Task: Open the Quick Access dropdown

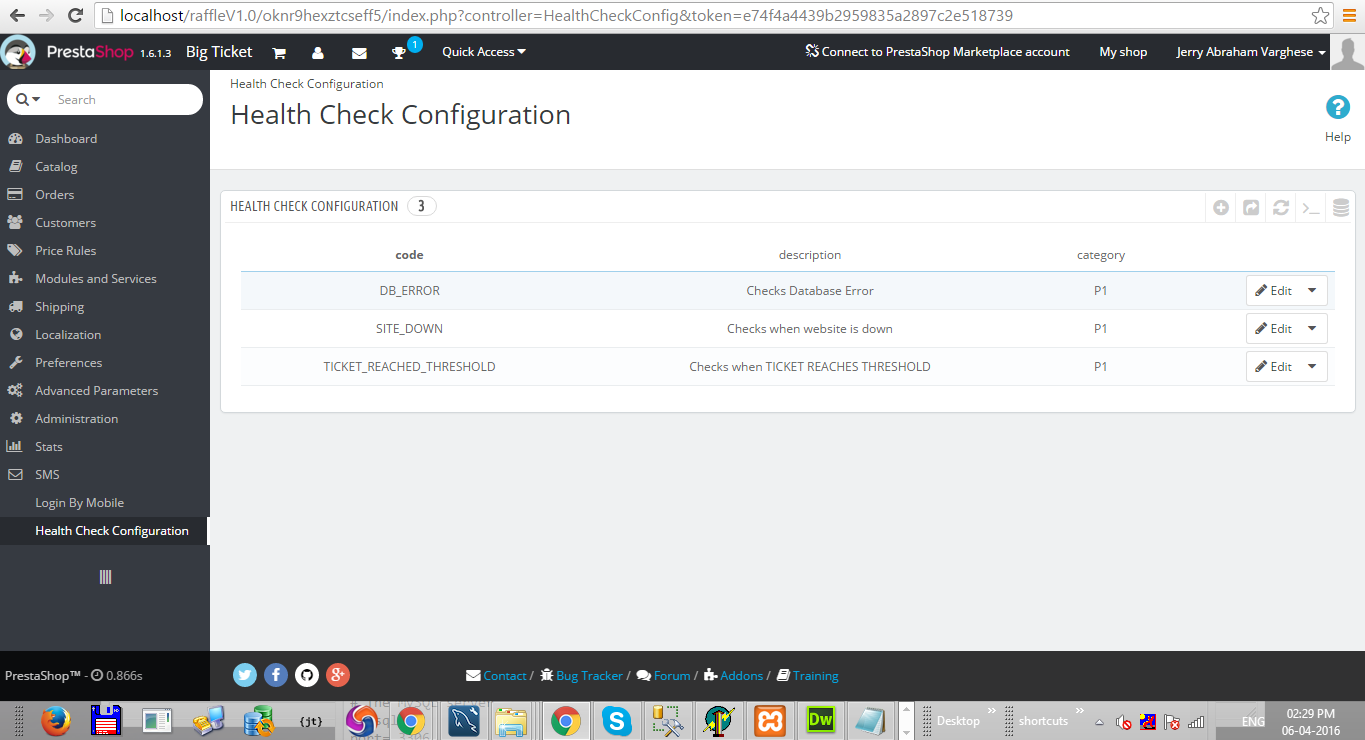Action: 484,52
